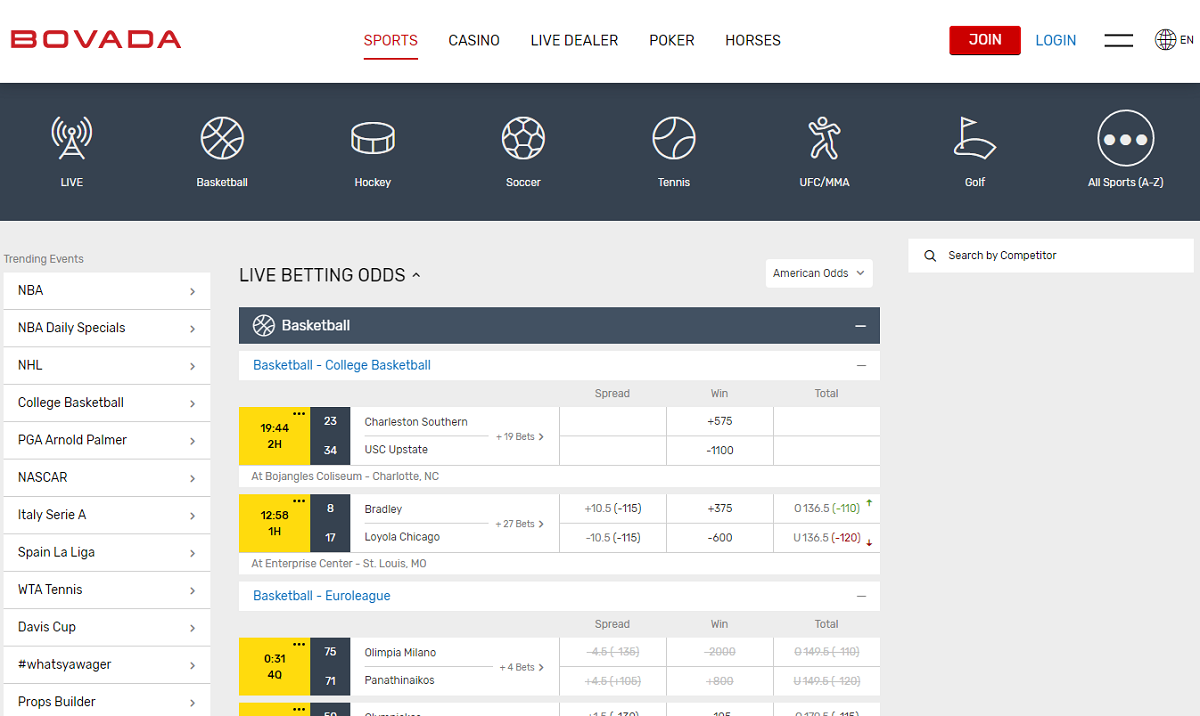Open NBA Daily Specials
The height and width of the screenshot is (716, 1200).
pos(105,328)
